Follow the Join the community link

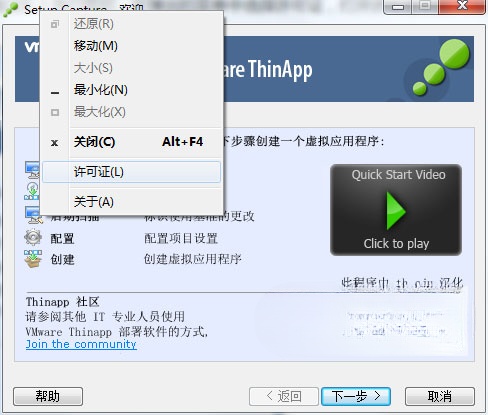tap(81, 344)
